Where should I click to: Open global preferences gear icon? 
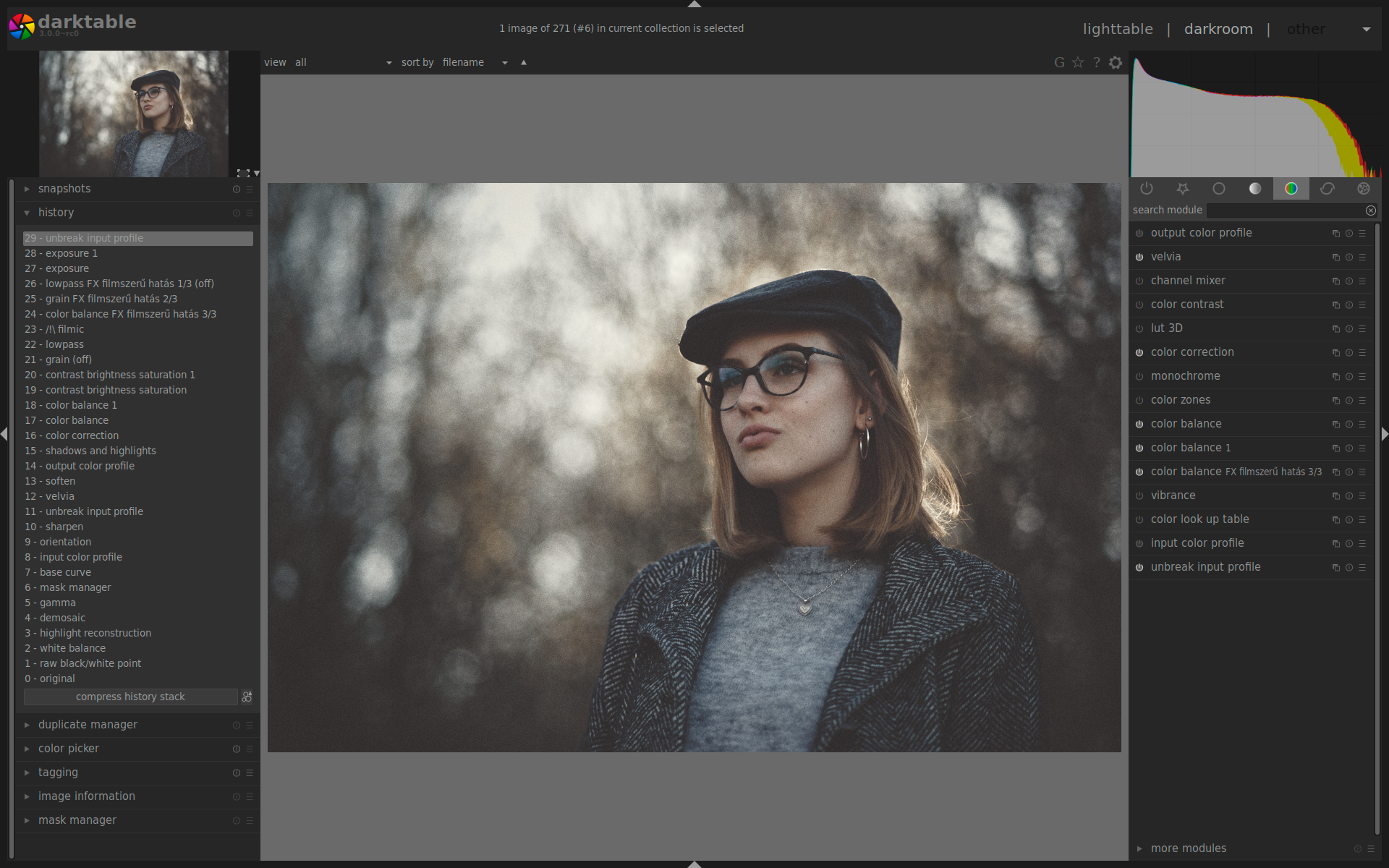pyautogui.click(x=1116, y=62)
